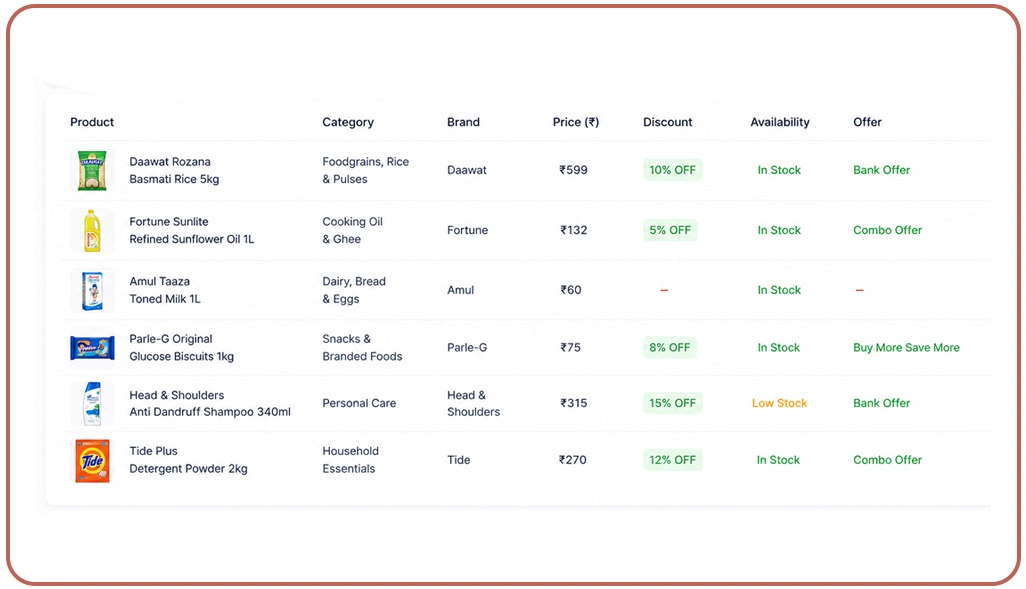Click the Category column header
Screen dimensions: 1026x589
click(348, 122)
